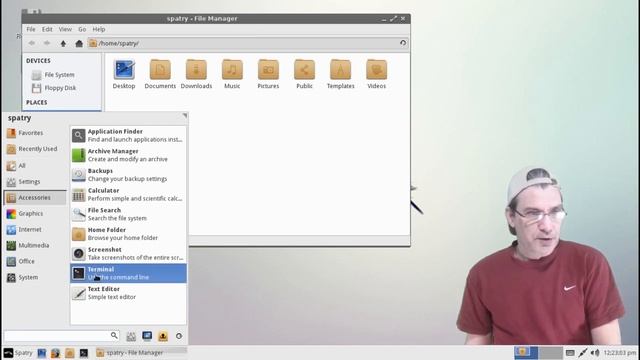Viewport: 640px width, 360px height.
Task: Select the All applications category
Action: [x=35, y=165]
